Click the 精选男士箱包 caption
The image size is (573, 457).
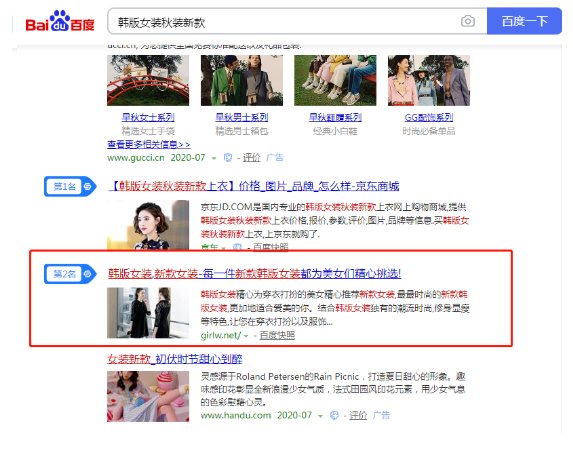(x=242, y=131)
